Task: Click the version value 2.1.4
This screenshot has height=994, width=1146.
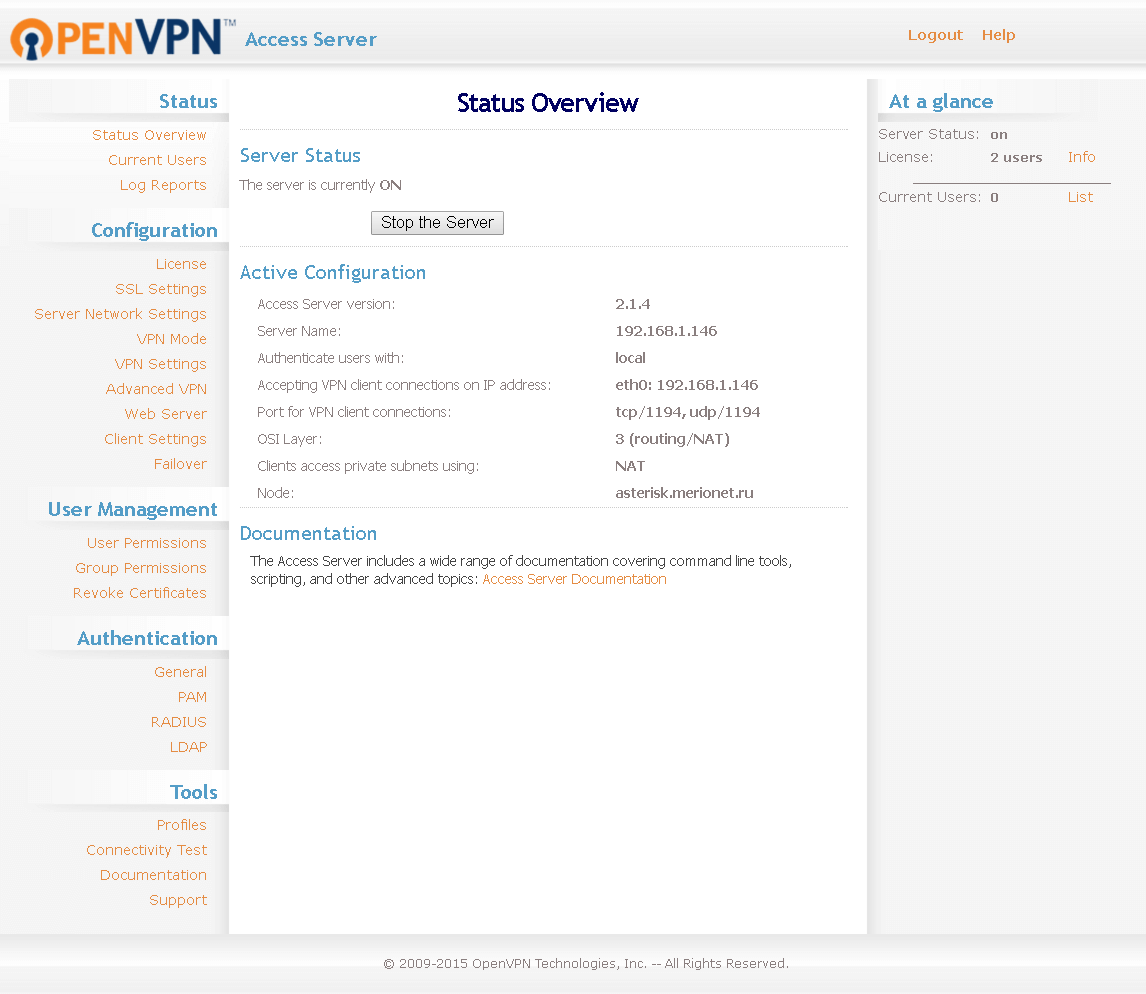Action: coord(632,304)
